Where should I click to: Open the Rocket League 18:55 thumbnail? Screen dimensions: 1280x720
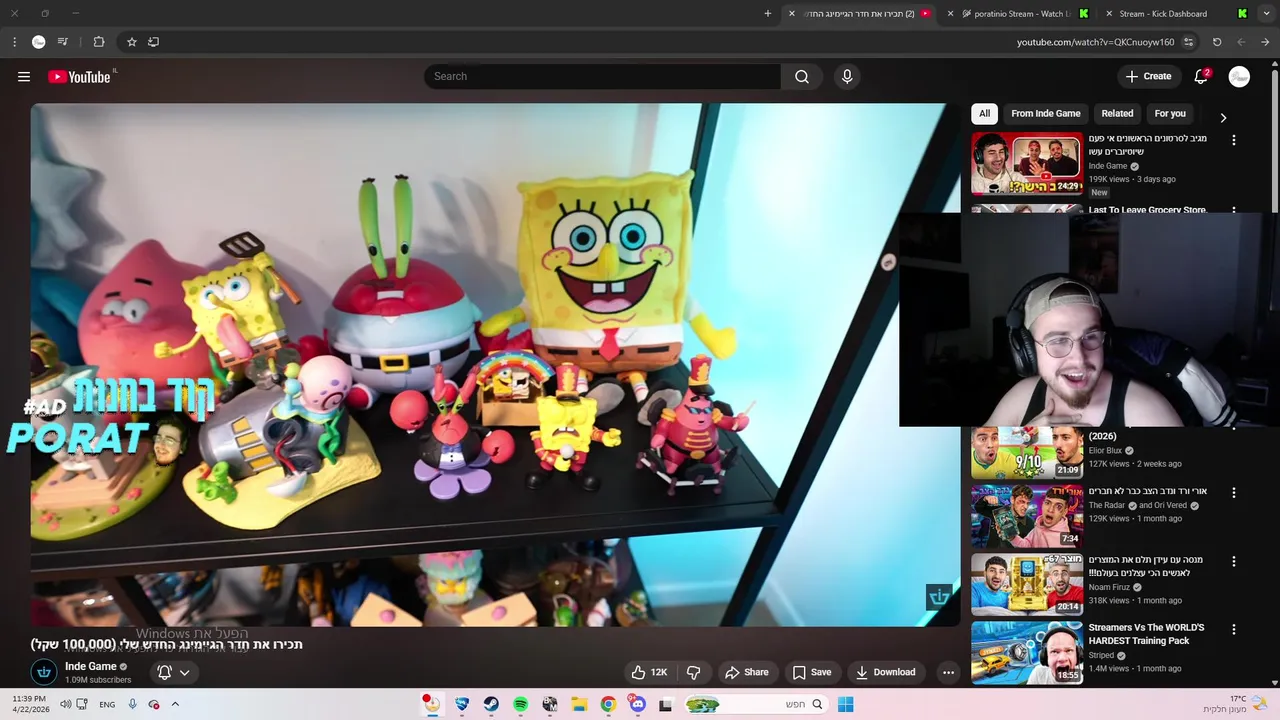(1027, 651)
